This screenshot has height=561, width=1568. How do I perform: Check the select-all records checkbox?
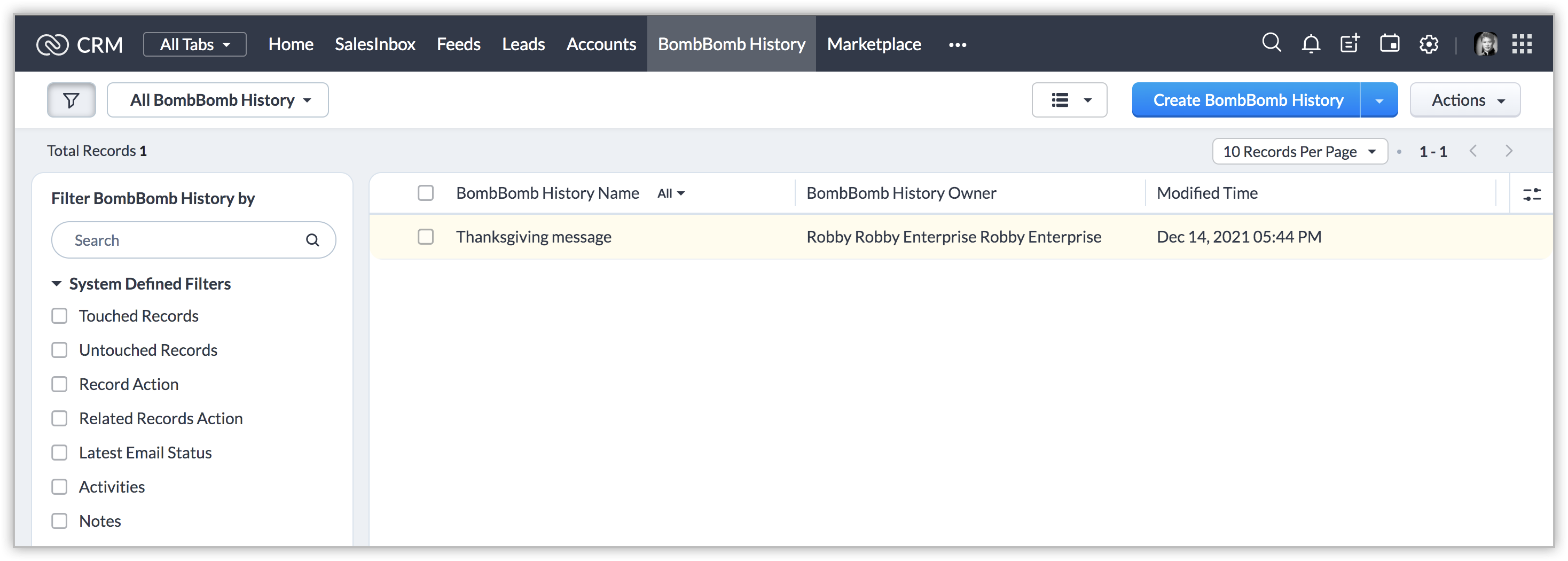coord(426,193)
